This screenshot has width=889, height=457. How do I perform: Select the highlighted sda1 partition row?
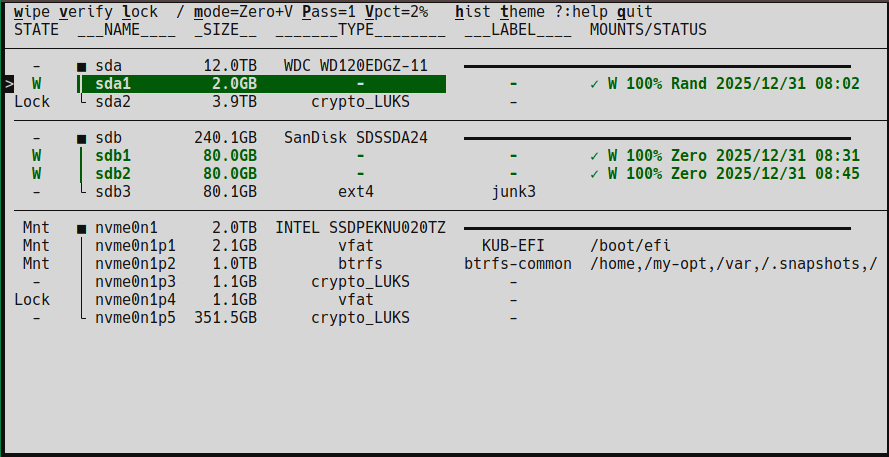(260, 84)
